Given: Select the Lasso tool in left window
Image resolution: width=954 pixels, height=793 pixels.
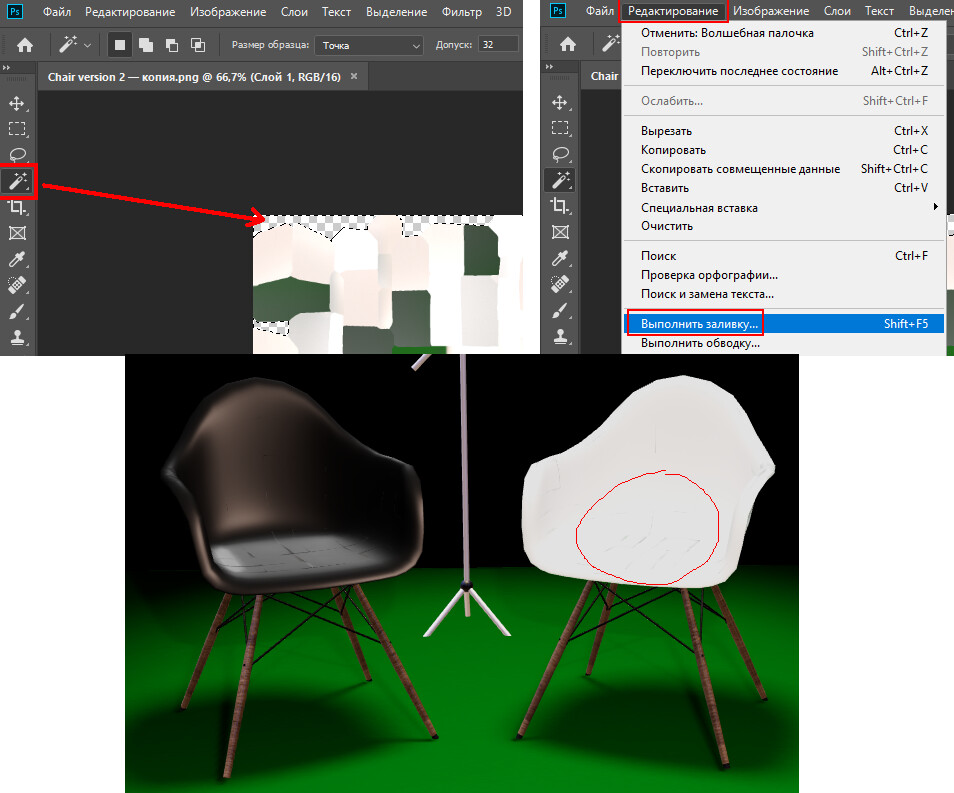Looking at the screenshot, I should (x=16, y=154).
